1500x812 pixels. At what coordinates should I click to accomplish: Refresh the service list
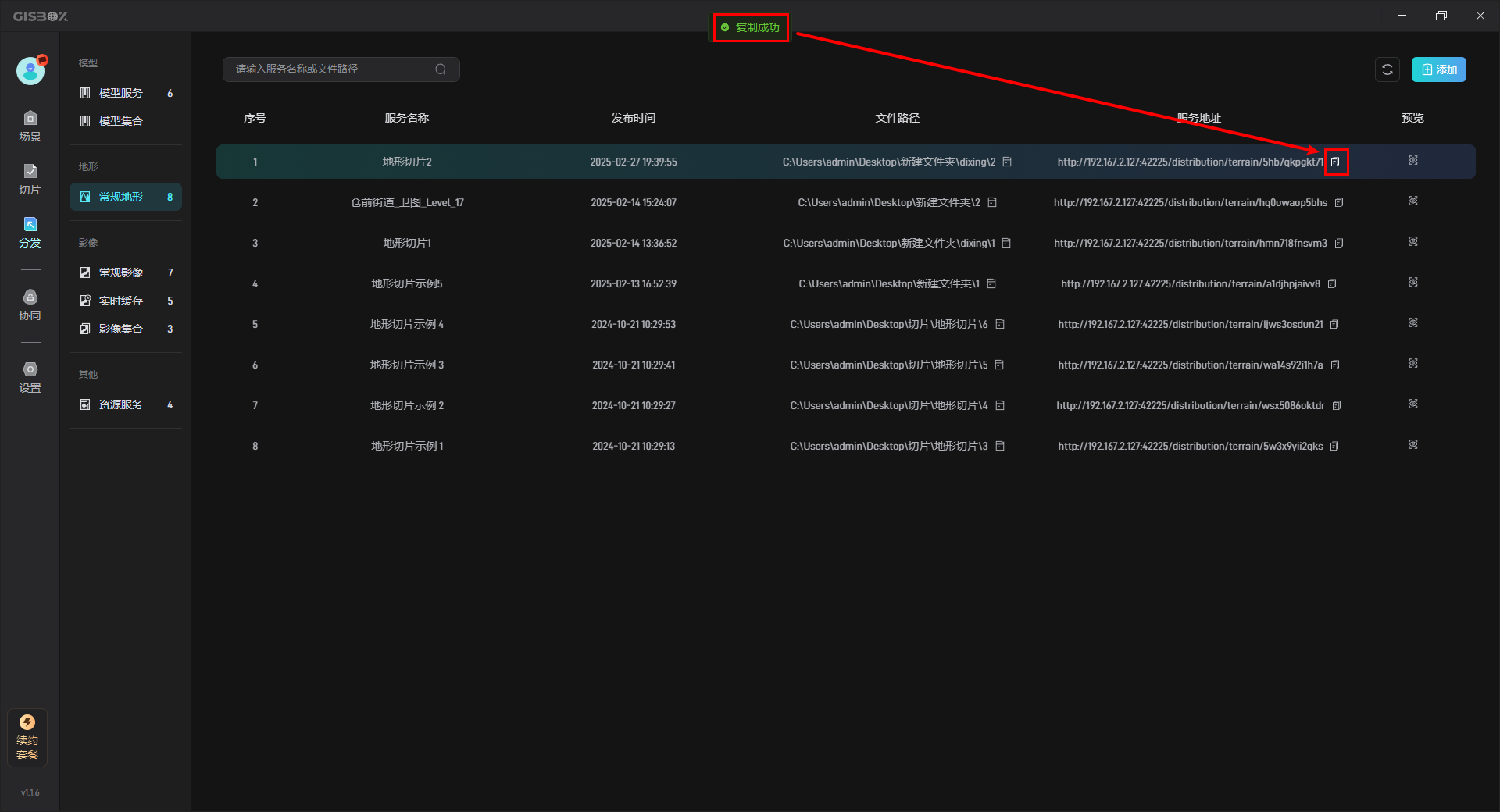[1387, 69]
